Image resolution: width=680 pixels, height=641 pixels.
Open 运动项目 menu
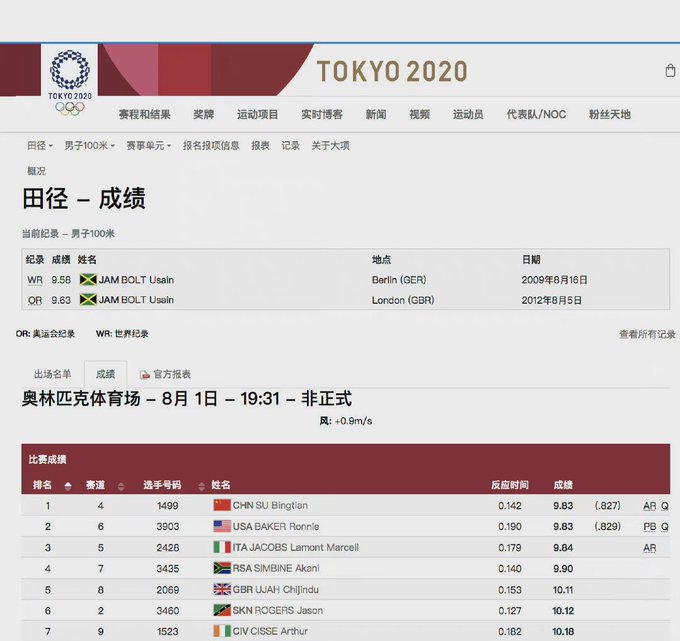258,114
